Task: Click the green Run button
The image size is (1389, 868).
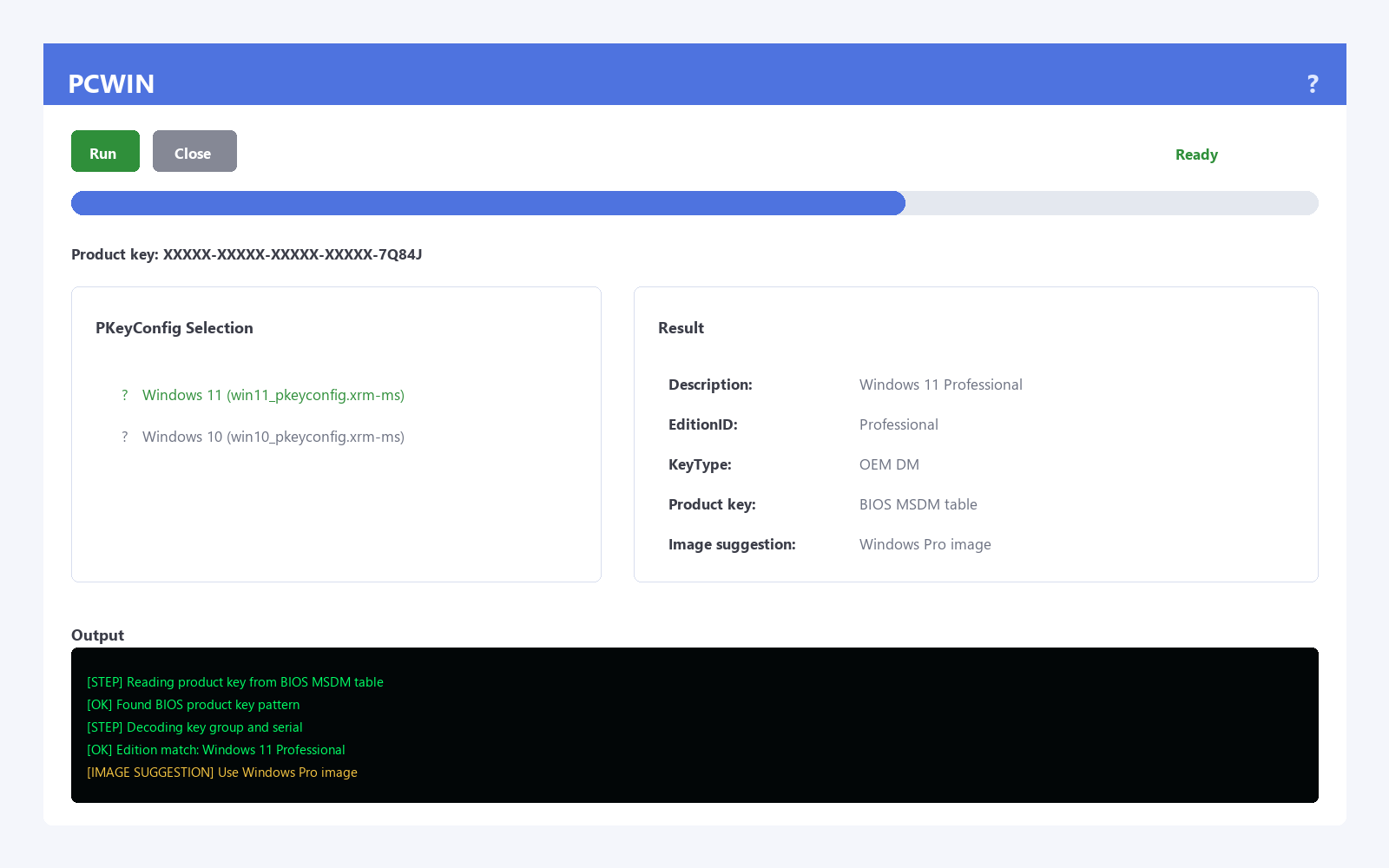Action: tap(105, 151)
